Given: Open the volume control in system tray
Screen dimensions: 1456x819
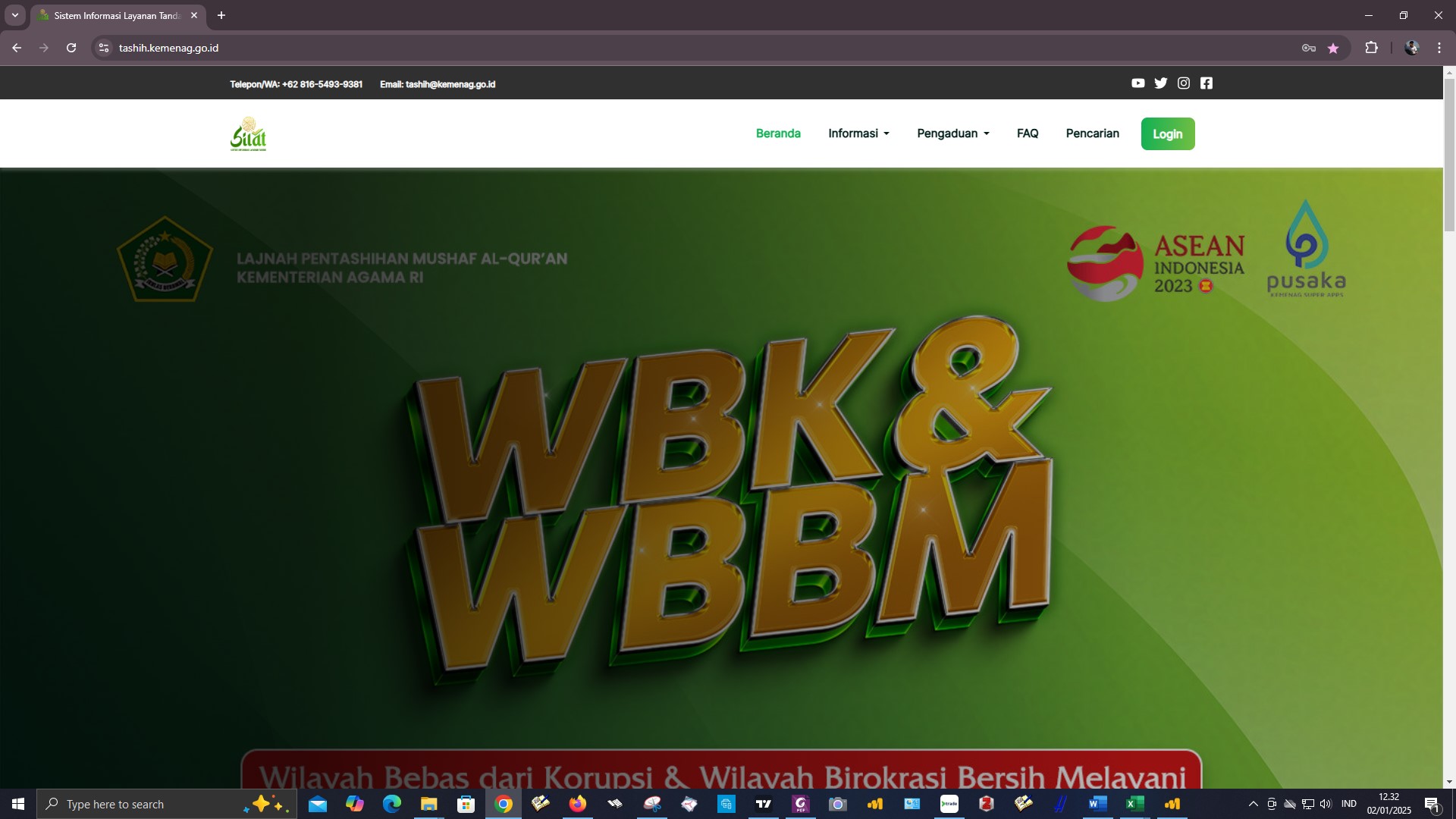Looking at the screenshot, I should pos(1326,804).
